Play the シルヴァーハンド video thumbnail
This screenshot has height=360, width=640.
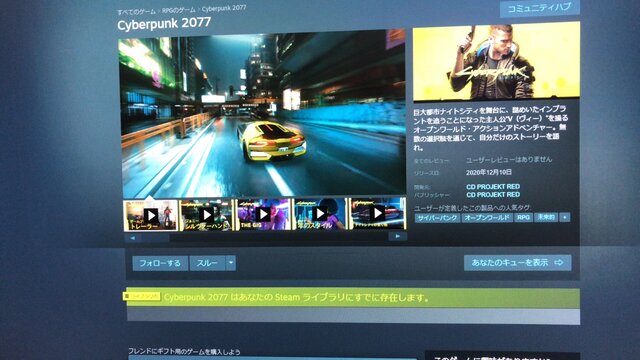coord(207,214)
